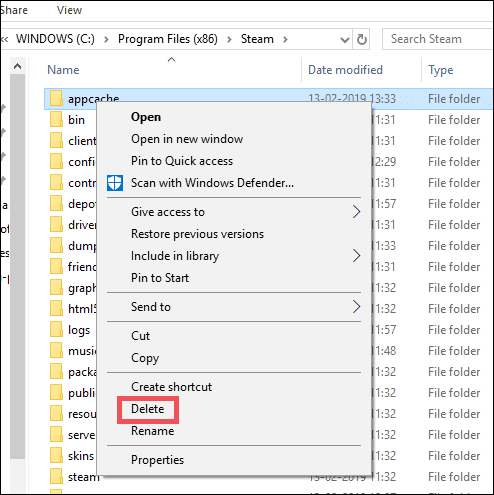Select the logs folder icon

[56, 330]
